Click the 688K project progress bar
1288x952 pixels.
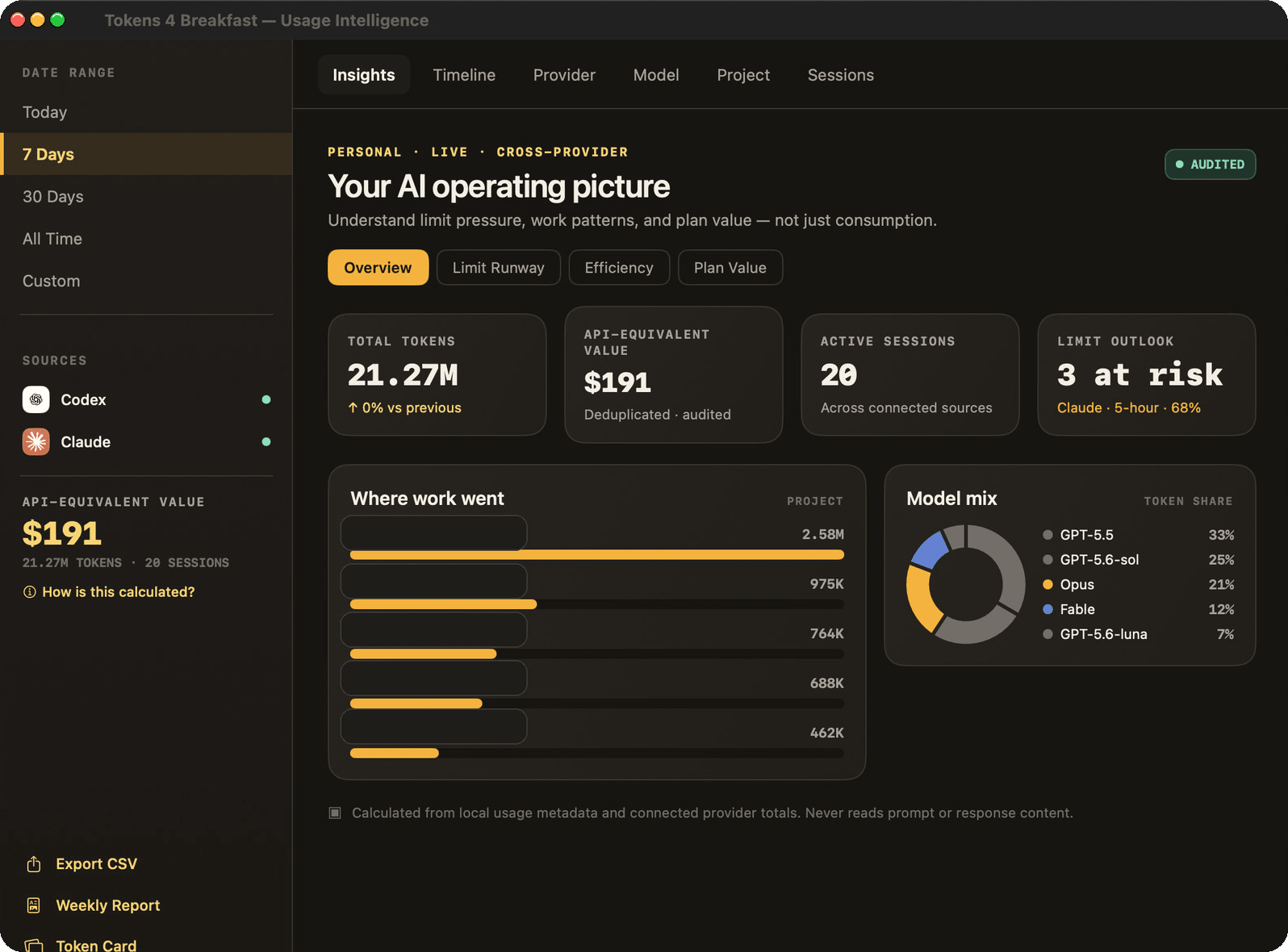[x=597, y=704]
